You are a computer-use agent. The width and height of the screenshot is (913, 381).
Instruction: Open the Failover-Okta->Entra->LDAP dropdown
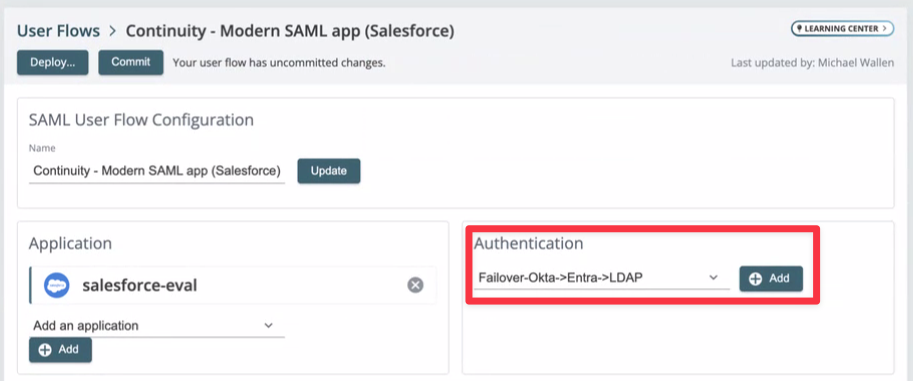click(x=601, y=278)
